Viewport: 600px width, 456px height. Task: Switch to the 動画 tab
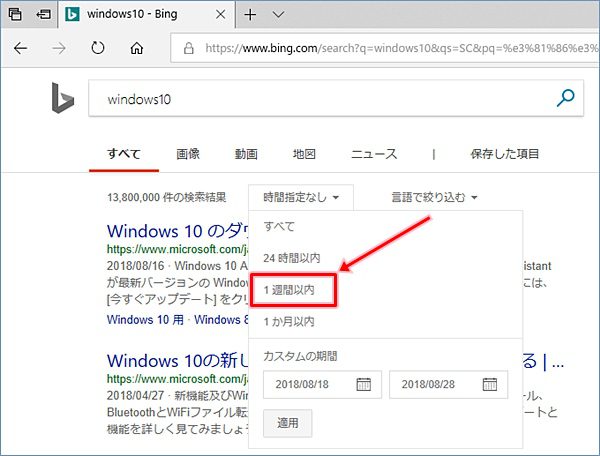coord(246,154)
